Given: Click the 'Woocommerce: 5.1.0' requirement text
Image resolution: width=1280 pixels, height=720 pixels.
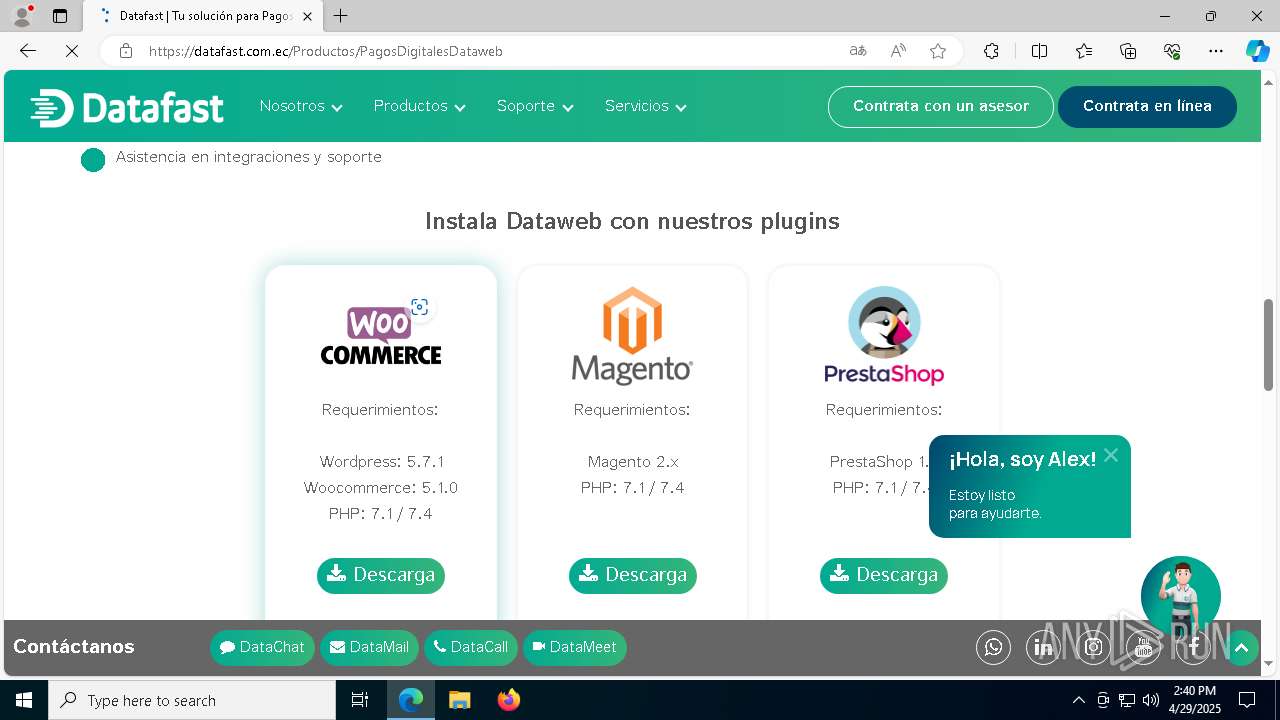Looking at the screenshot, I should click(x=381, y=488).
